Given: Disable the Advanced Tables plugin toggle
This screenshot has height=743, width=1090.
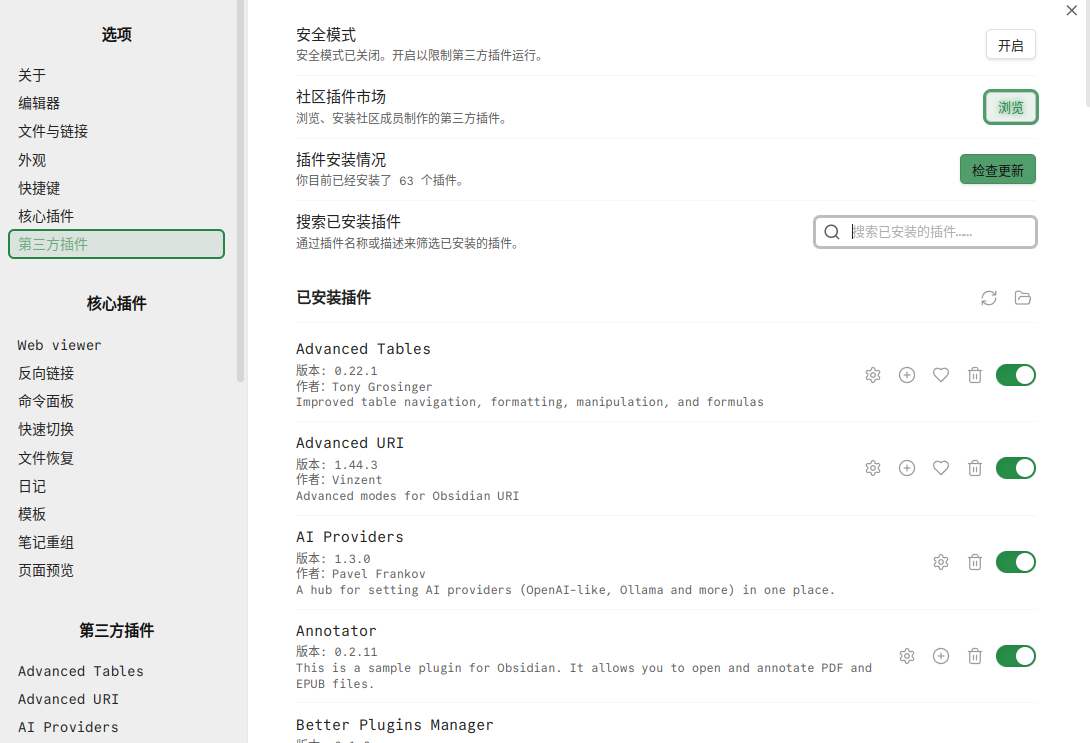Looking at the screenshot, I should pyautogui.click(x=1015, y=375).
